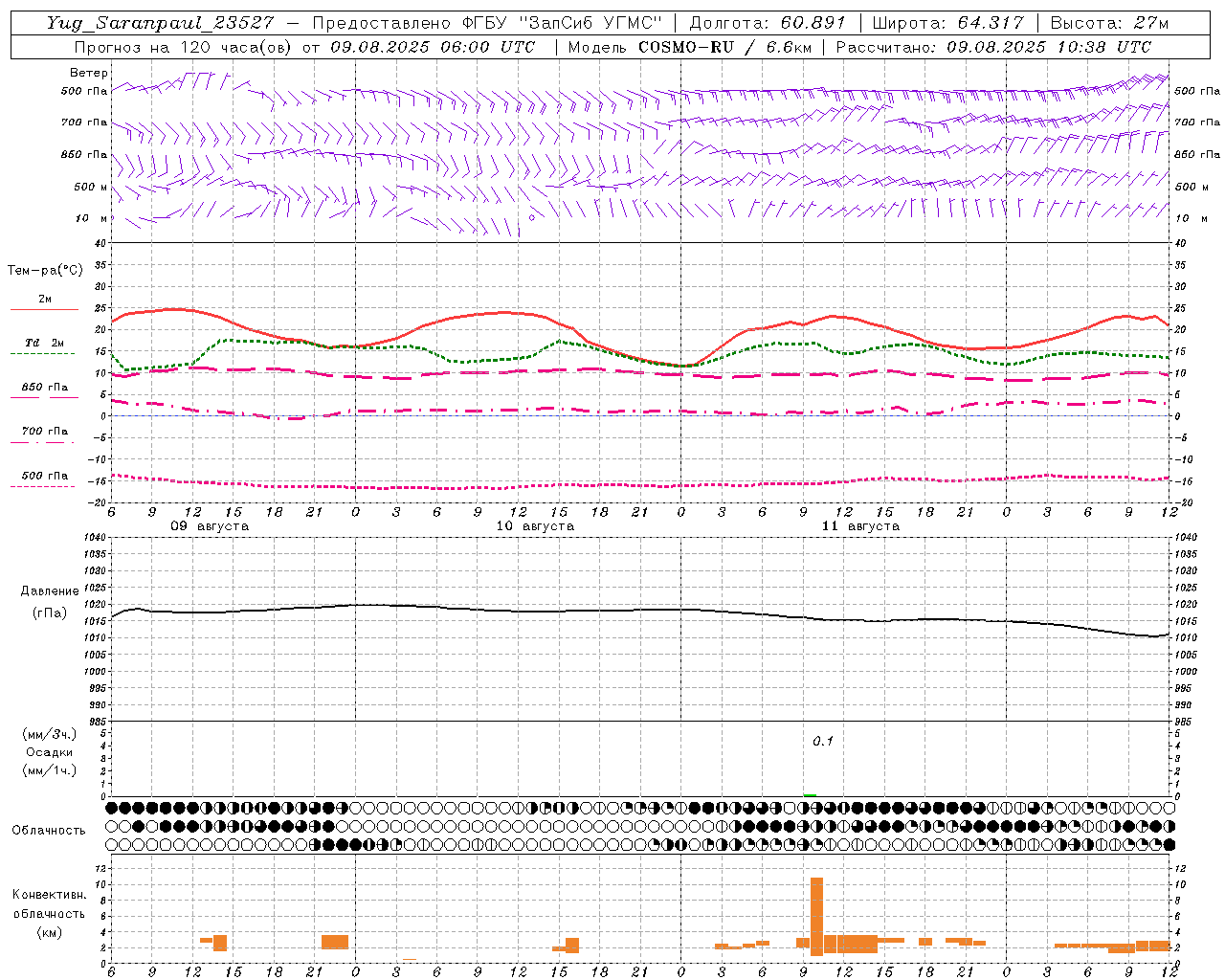Select the Td 2м legend label
The width and height of the screenshot is (1225, 980).
point(44,343)
